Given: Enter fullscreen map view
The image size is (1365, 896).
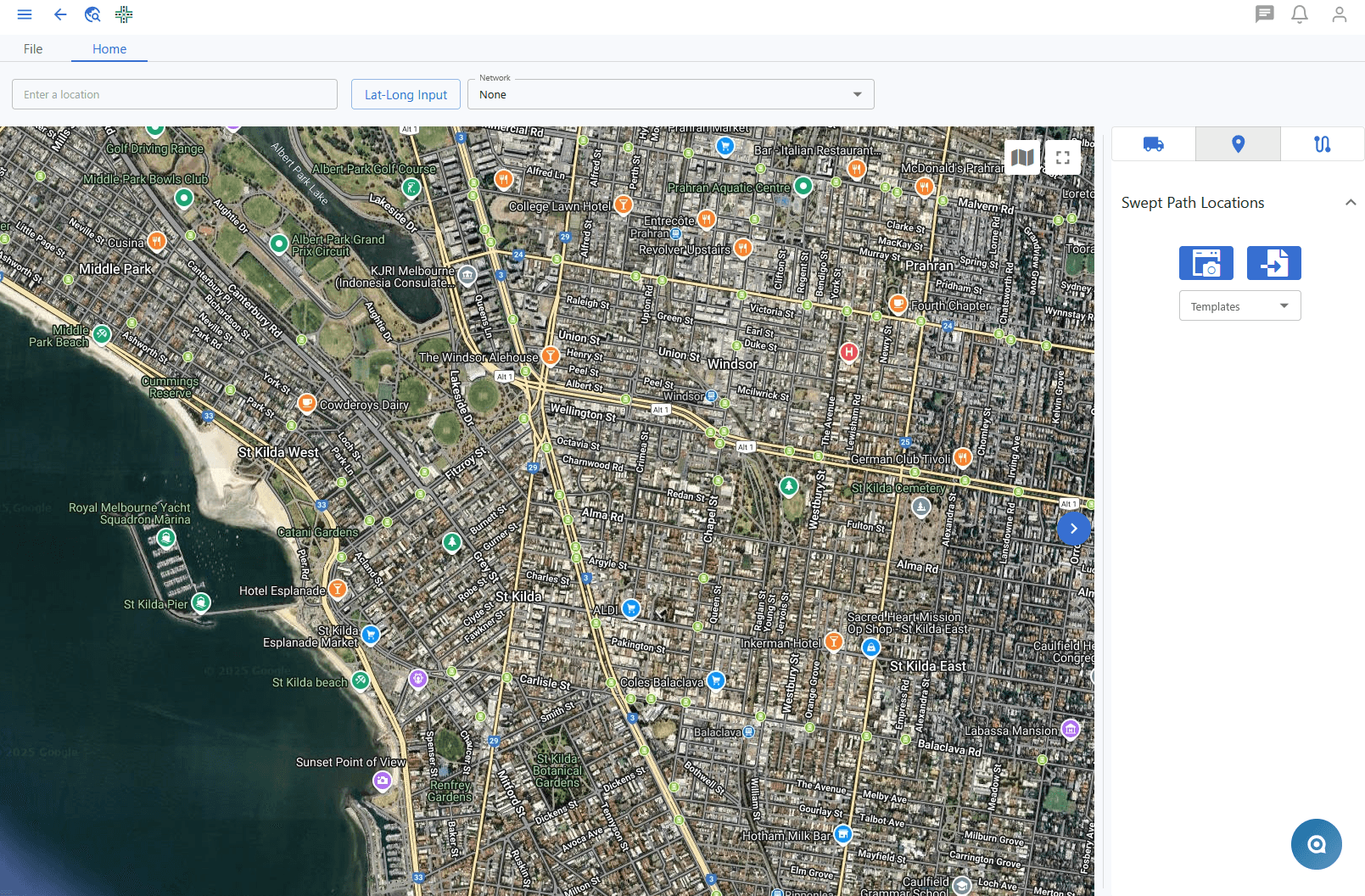Looking at the screenshot, I should 1063,157.
